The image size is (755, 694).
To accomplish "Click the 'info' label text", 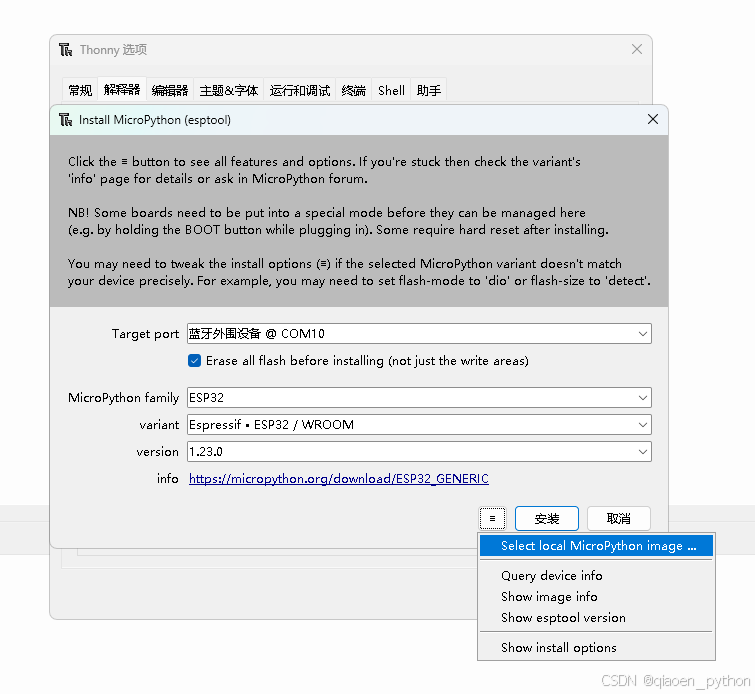I will [x=168, y=479].
